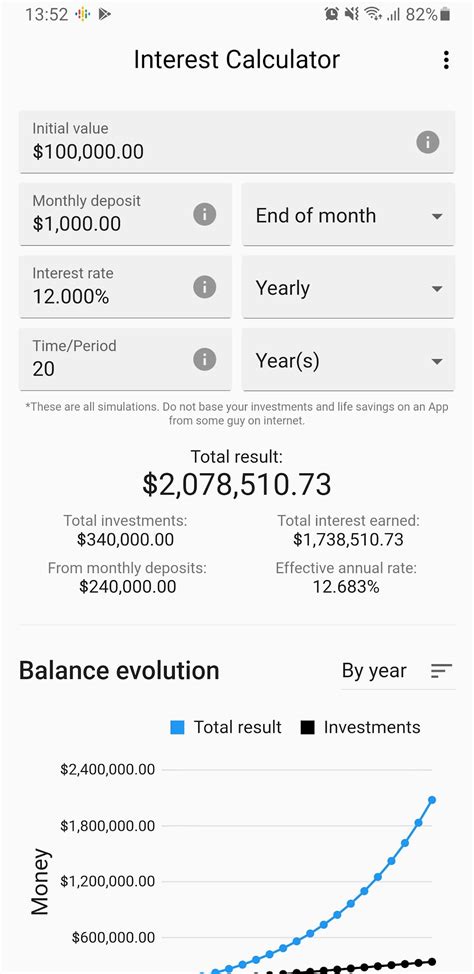This screenshot has width=474, height=974.
Task: Tap the last blue chart data point
Action: pyautogui.click(x=432, y=799)
